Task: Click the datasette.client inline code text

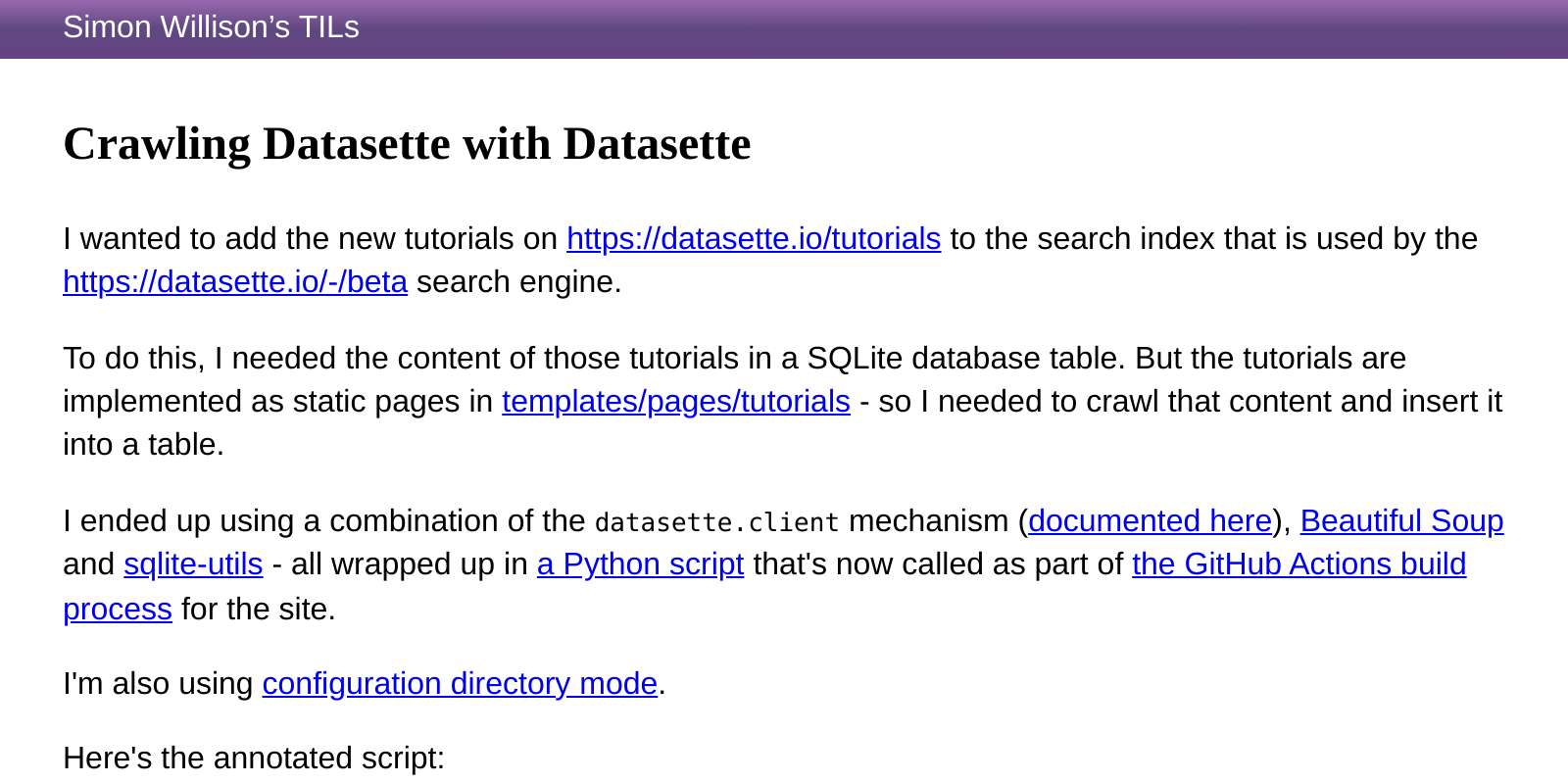Action: pos(716,522)
